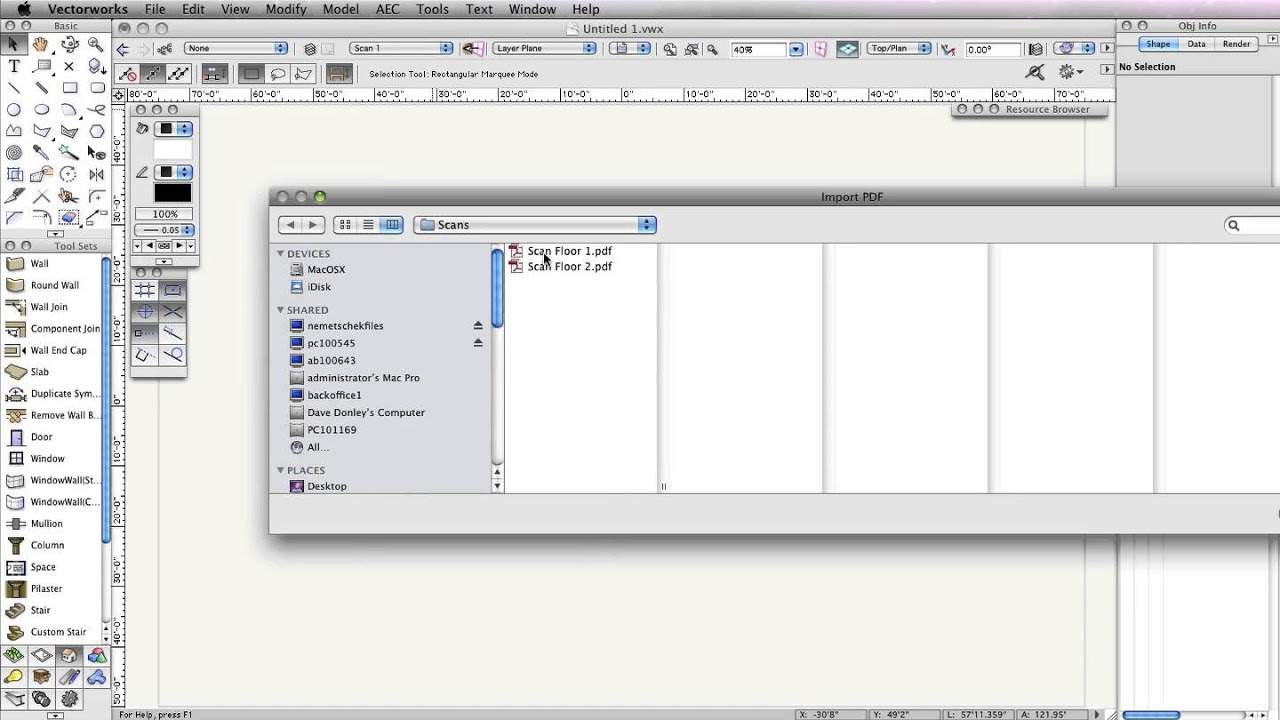Go back in Import PDF dialog
Image resolution: width=1280 pixels, height=720 pixels.
click(x=291, y=225)
